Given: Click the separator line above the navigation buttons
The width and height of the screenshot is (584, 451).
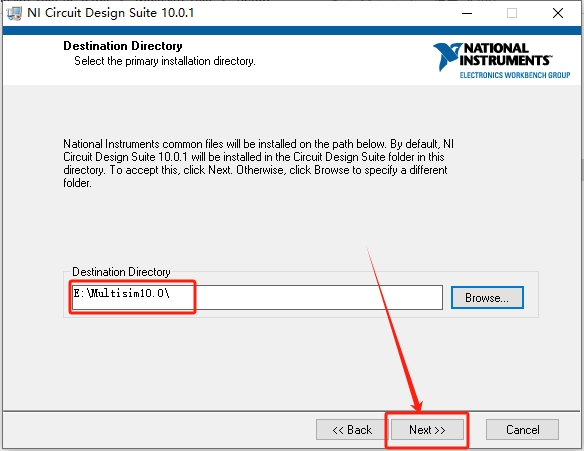Looking at the screenshot, I should [292, 411].
